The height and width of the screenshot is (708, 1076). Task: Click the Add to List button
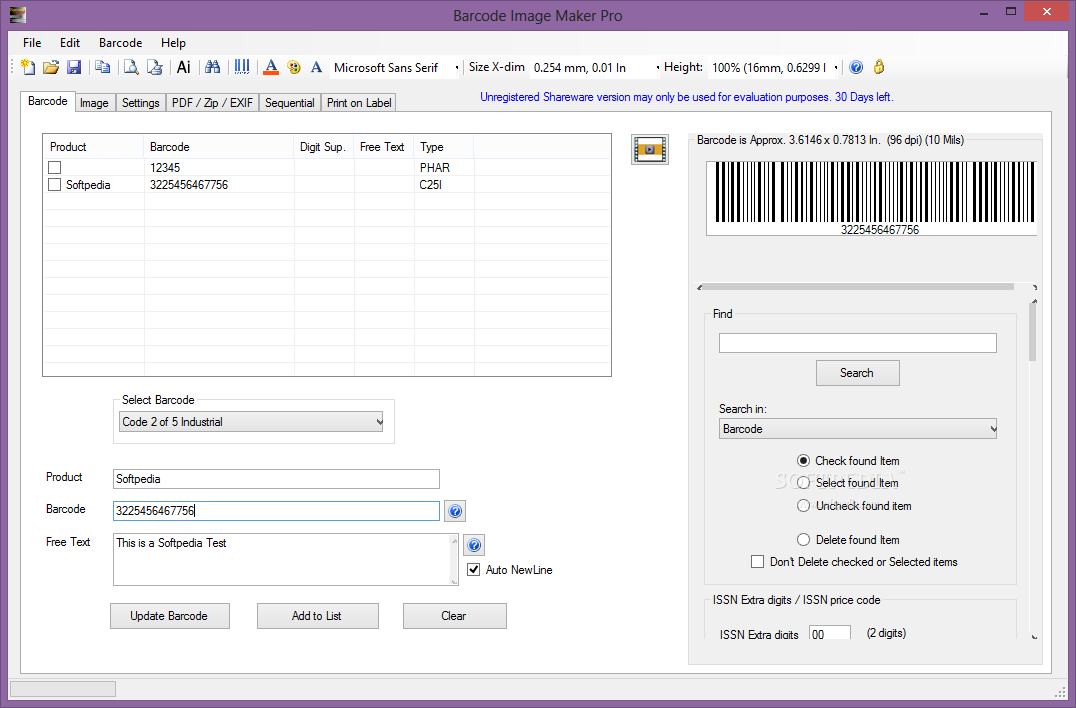317,616
